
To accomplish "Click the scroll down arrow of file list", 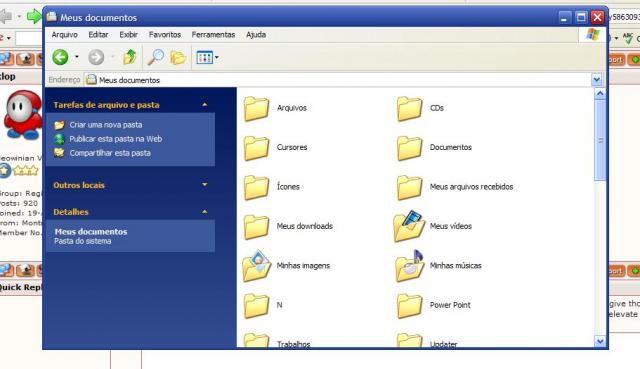I will coord(600,341).
